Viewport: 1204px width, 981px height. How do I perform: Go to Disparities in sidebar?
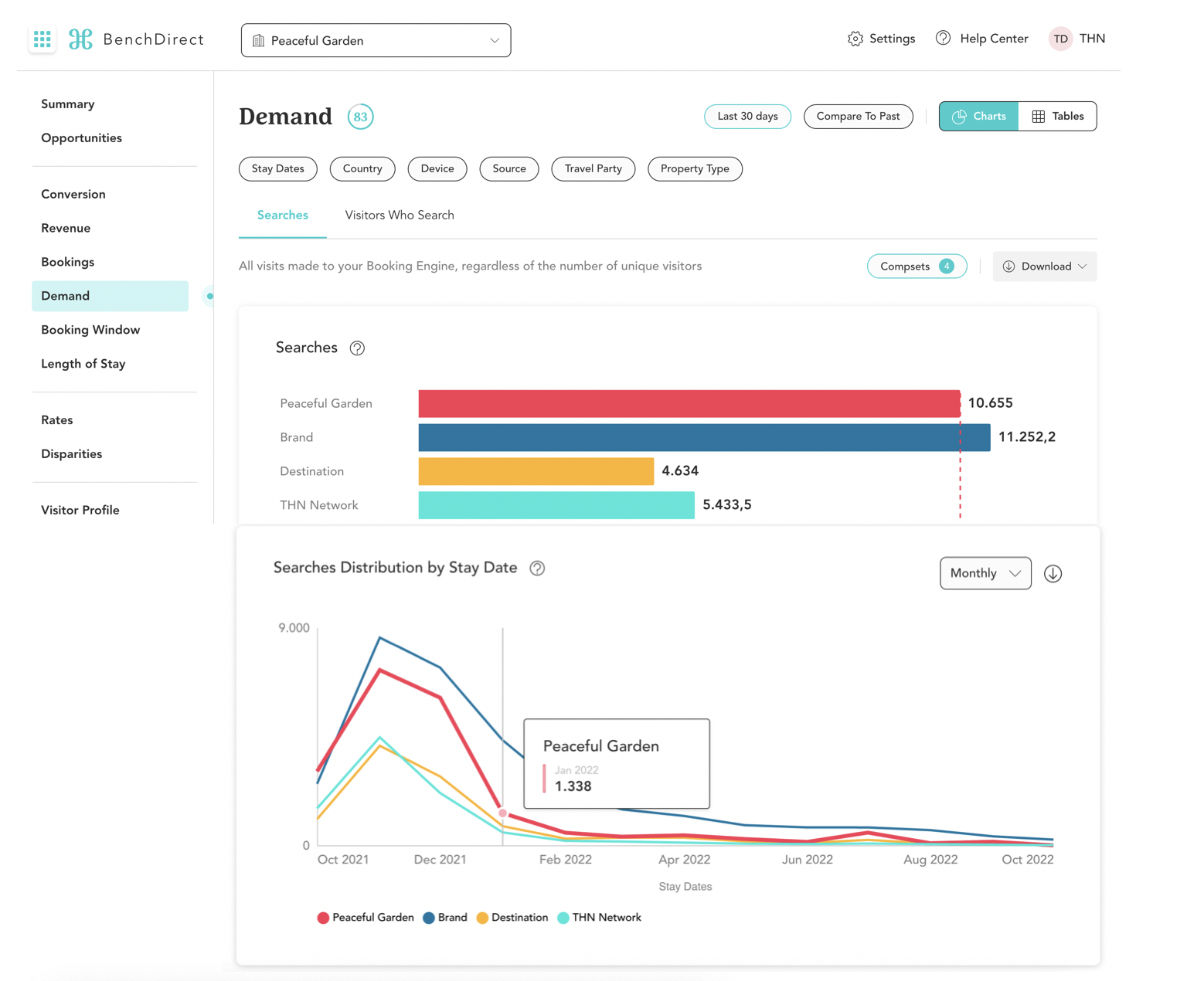72,454
